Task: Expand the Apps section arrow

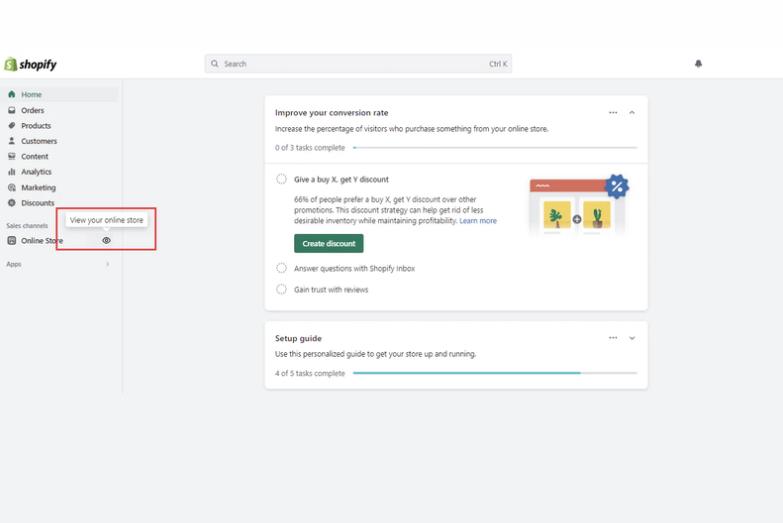Action: click(107, 264)
